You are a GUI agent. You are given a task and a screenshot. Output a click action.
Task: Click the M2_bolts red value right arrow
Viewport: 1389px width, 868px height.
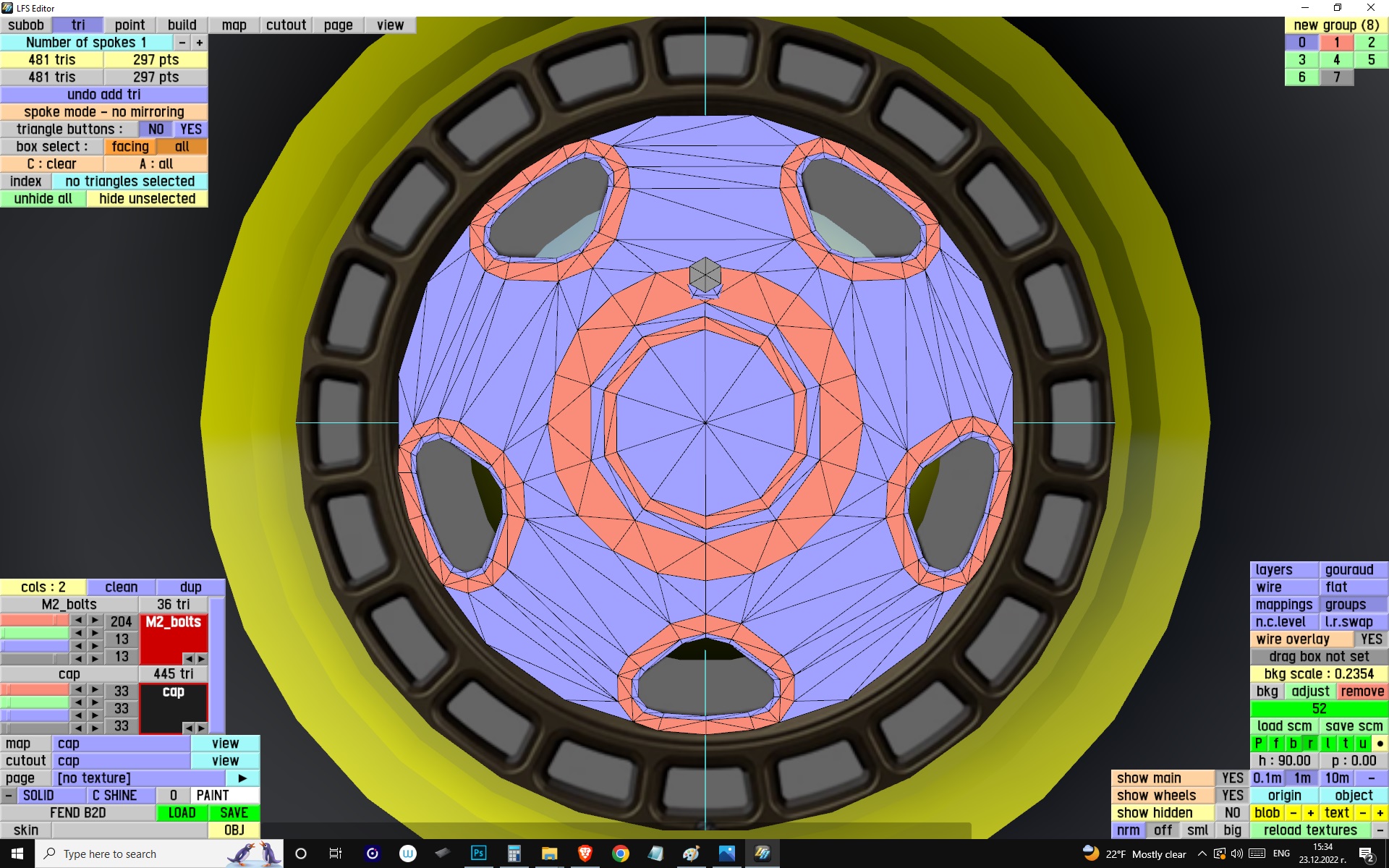95,621
